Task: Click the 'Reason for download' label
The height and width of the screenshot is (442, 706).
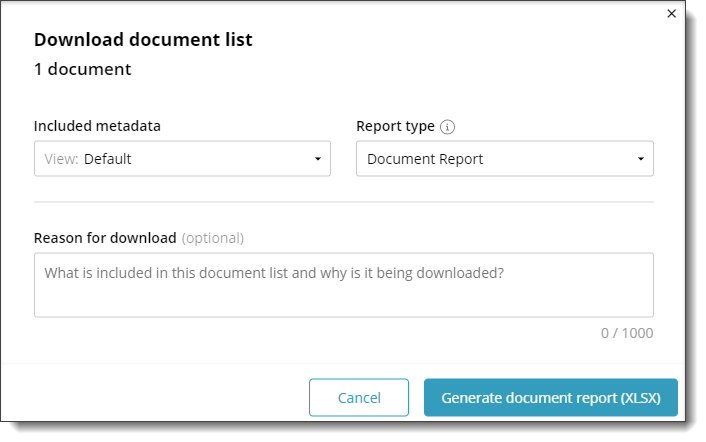Action: (x=105, y=238)
